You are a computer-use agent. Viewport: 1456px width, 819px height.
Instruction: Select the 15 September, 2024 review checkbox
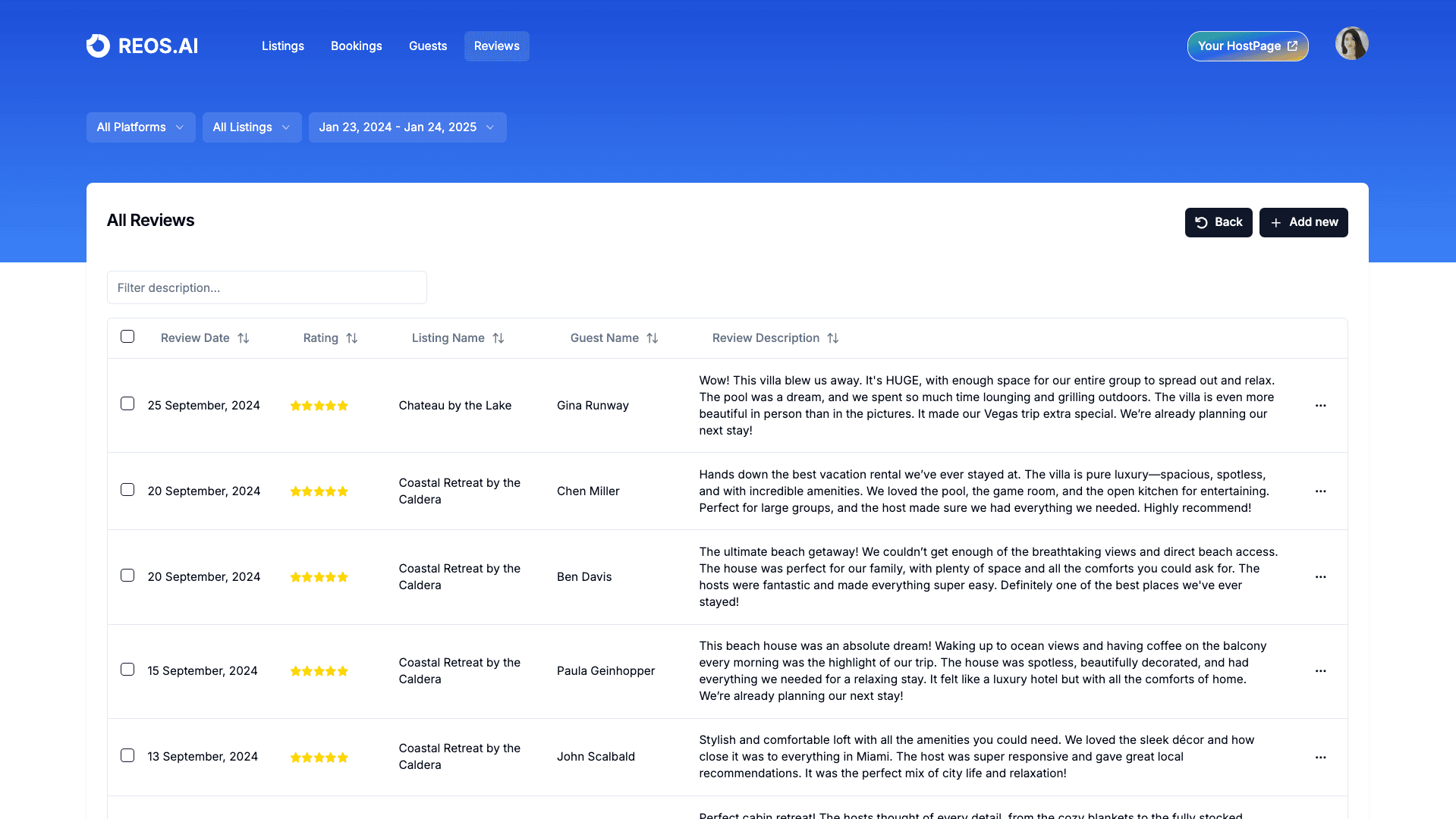pyautogui.click(x=127, y=670)
